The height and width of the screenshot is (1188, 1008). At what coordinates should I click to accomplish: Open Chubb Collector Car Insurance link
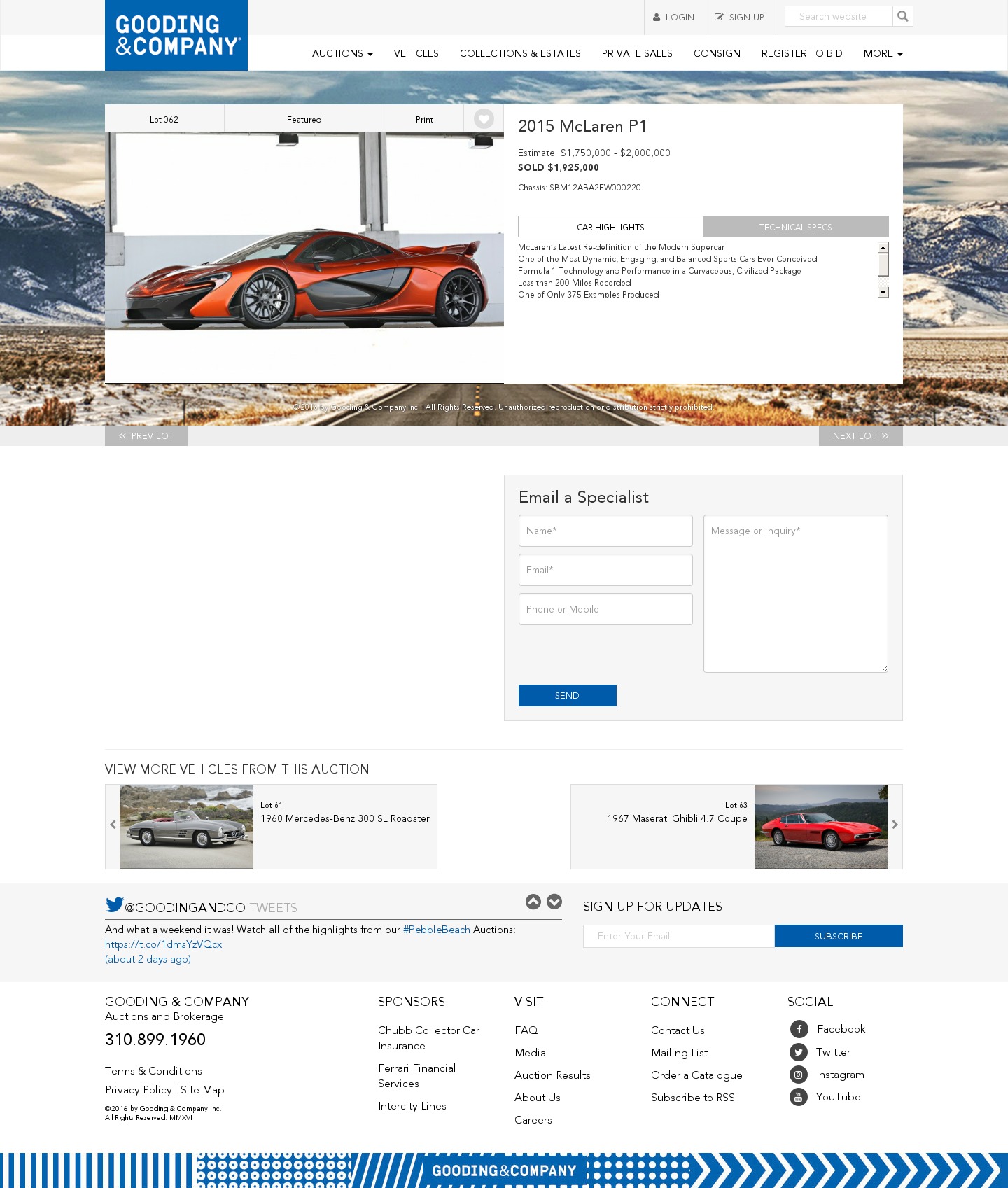[428, 1038]
